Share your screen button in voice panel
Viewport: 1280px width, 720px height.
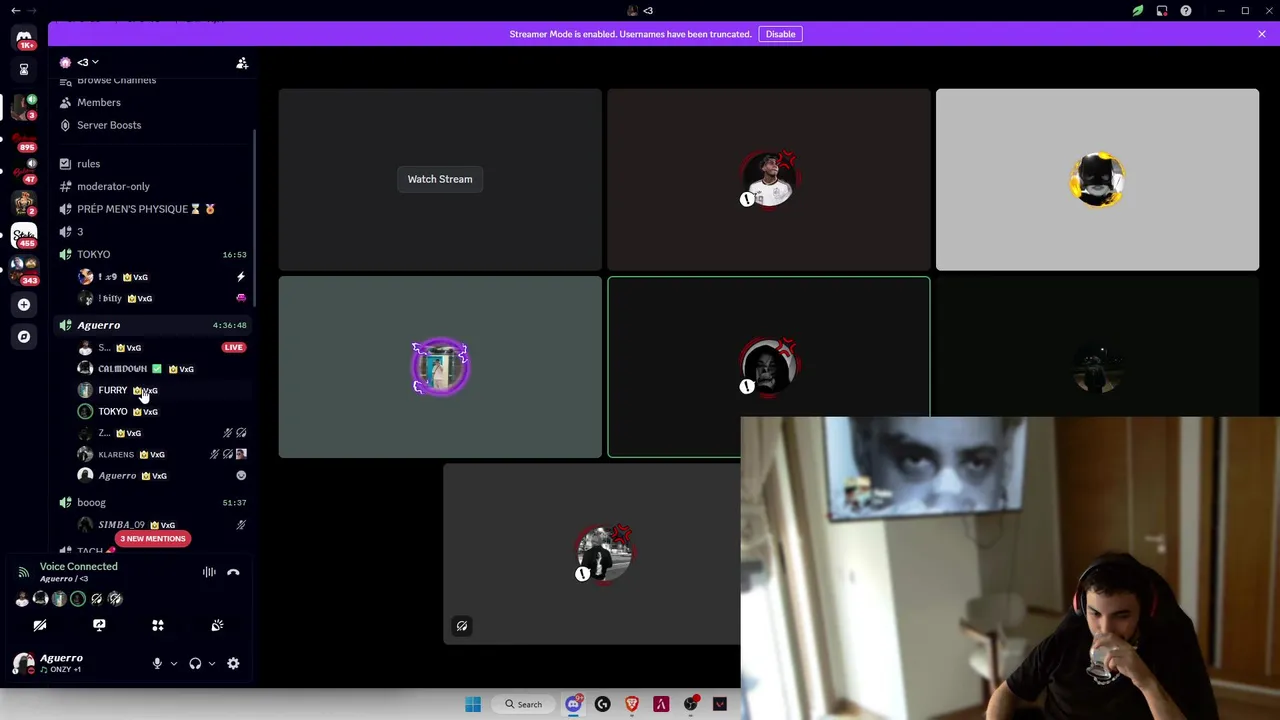click(99, 625)
